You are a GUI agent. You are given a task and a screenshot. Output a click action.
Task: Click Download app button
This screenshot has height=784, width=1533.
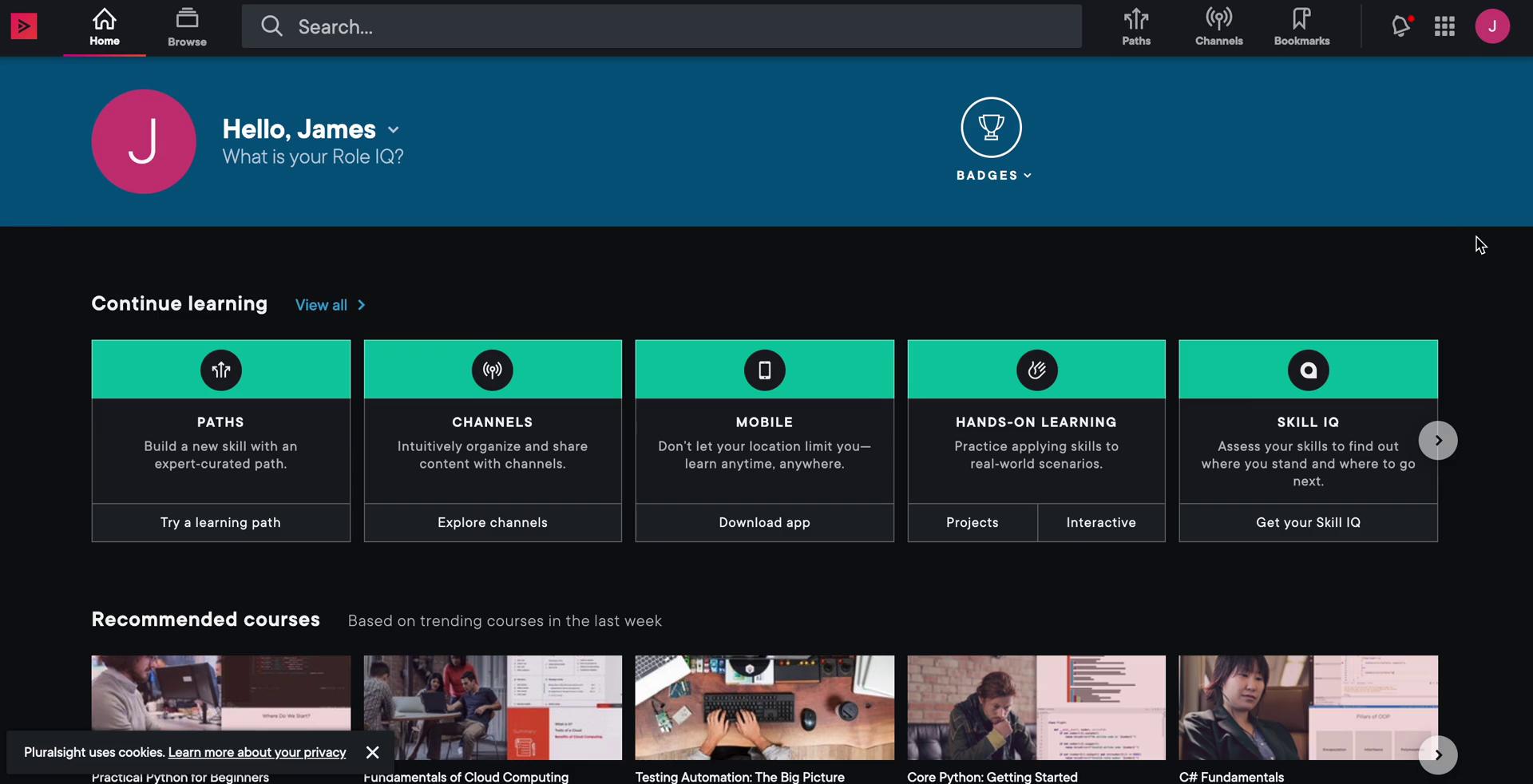tap(765, 523)
